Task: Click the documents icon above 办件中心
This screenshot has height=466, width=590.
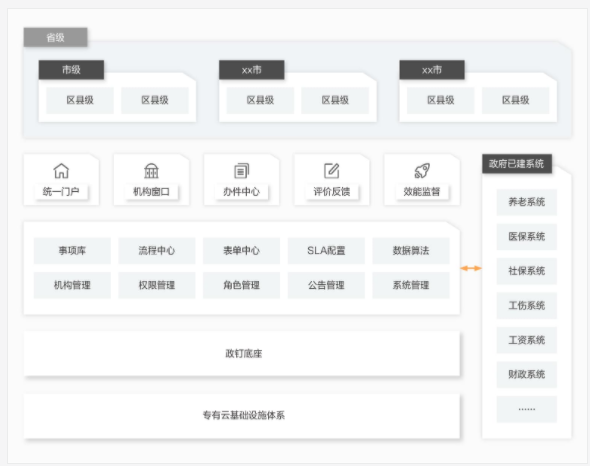Action: (x=241, y=171)
